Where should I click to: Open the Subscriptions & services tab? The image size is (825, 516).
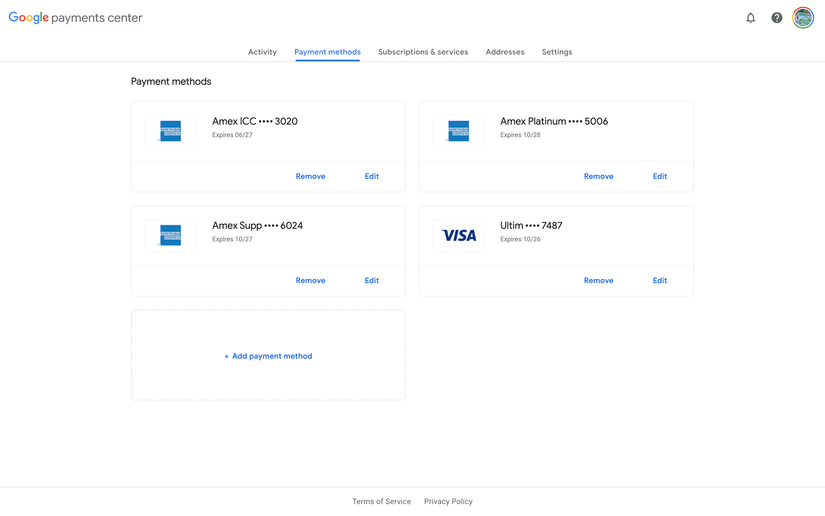423,52
